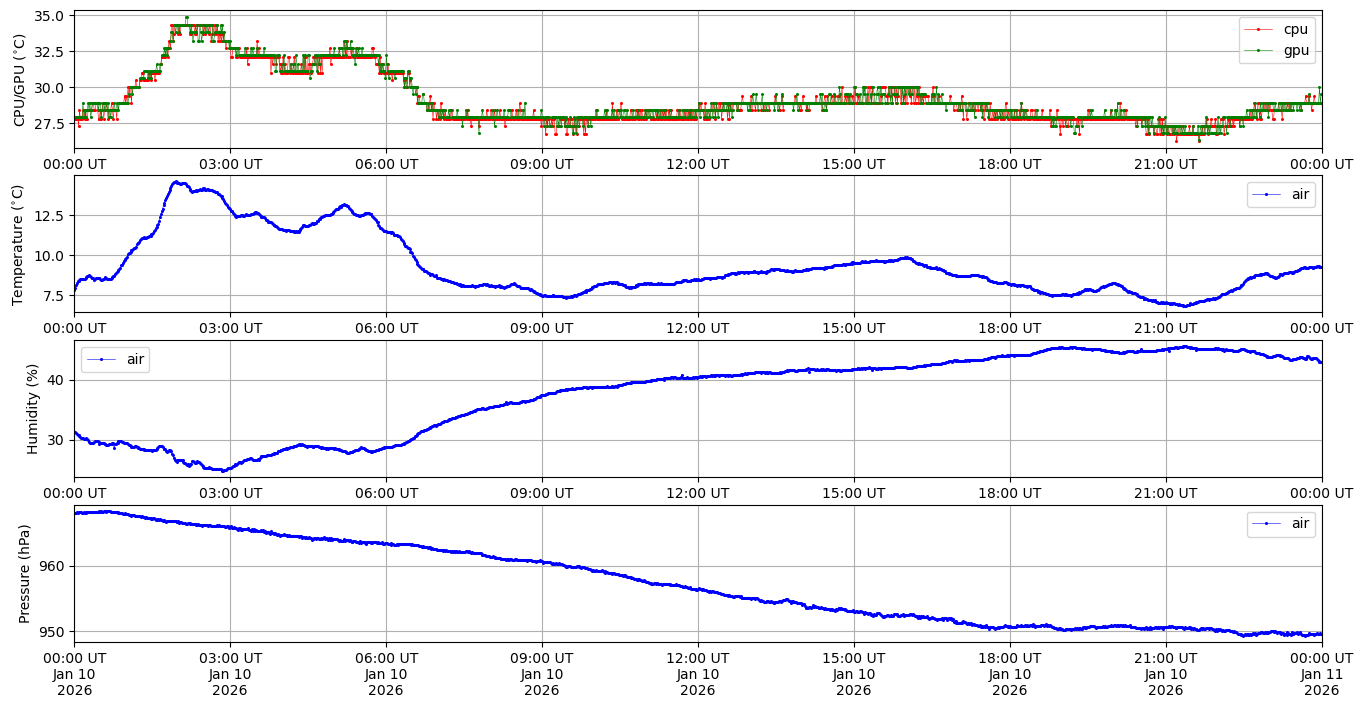Click the 12:00 UT Jan 10 2026 bottom label

pos(697,673)
